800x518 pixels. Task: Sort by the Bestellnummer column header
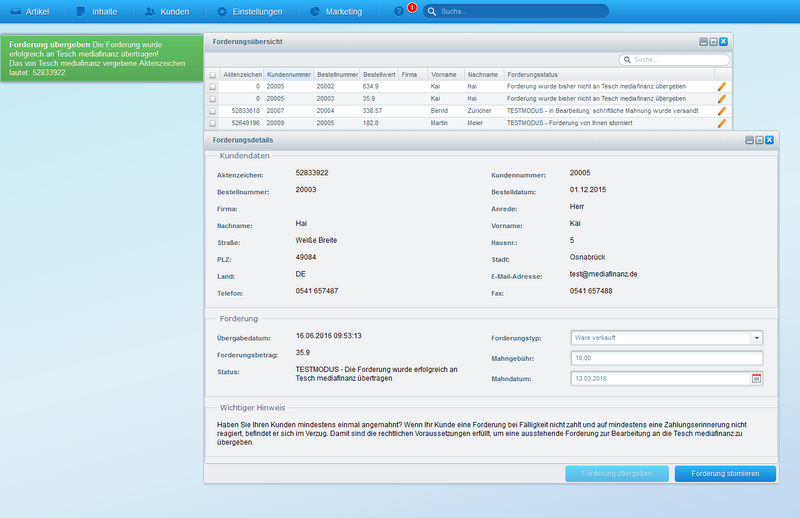[x=337, y=75]
